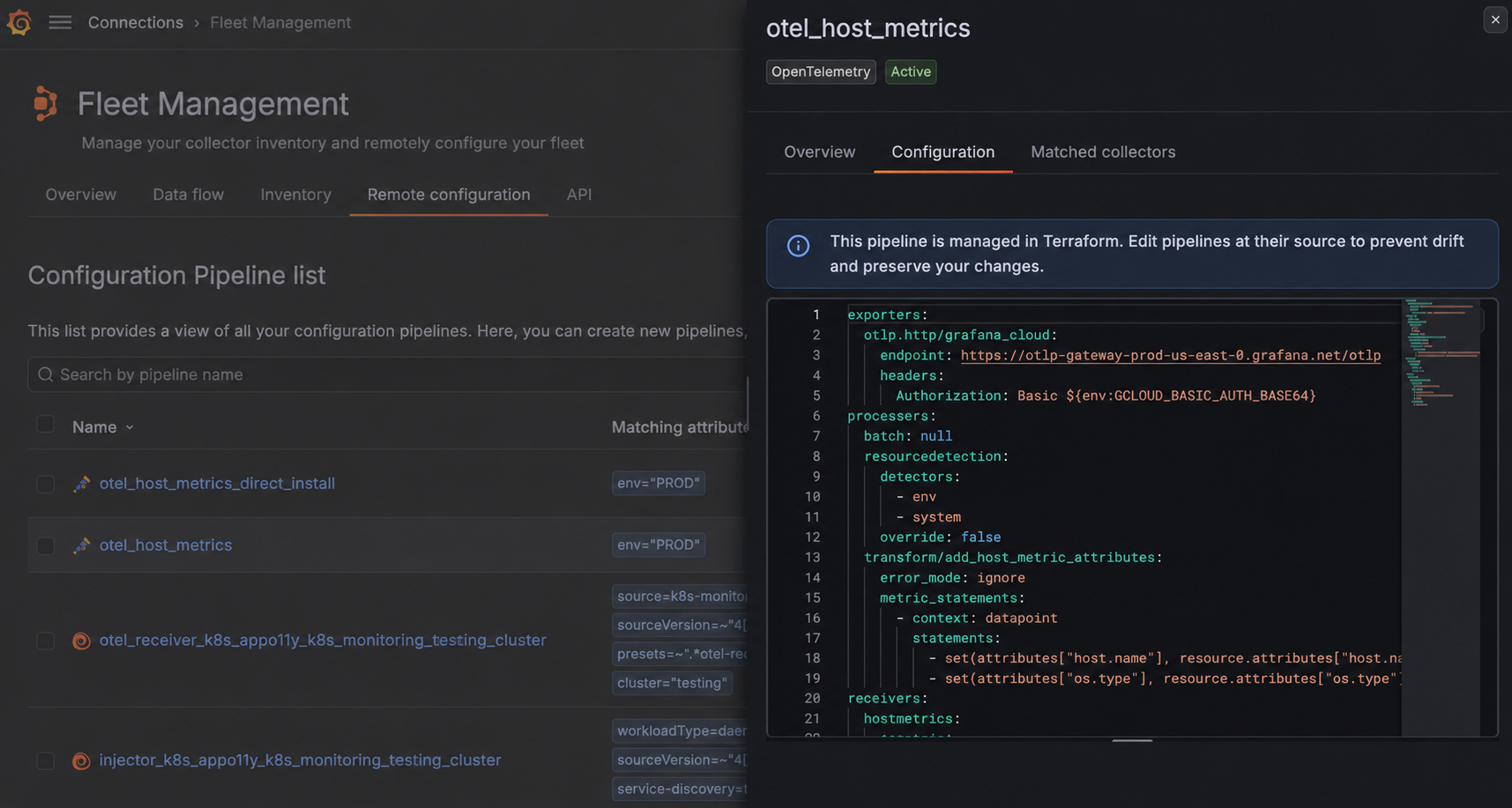This screenshot has height=808, width=1512.
Task: Click the source=k8s-monitor attribute tag
Action: click(x=680, y=597)
